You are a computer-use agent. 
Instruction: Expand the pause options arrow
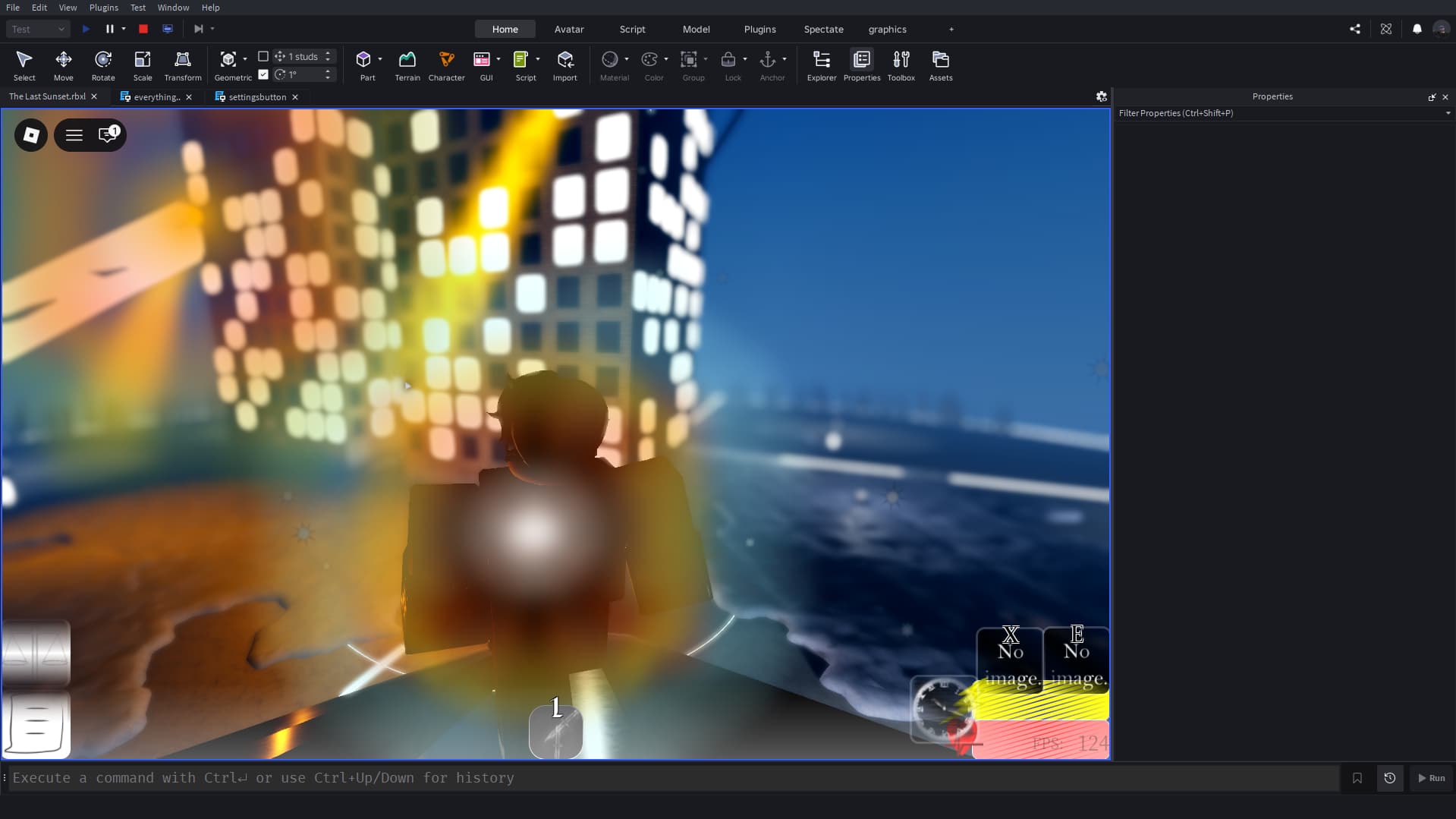pos(124,29)
